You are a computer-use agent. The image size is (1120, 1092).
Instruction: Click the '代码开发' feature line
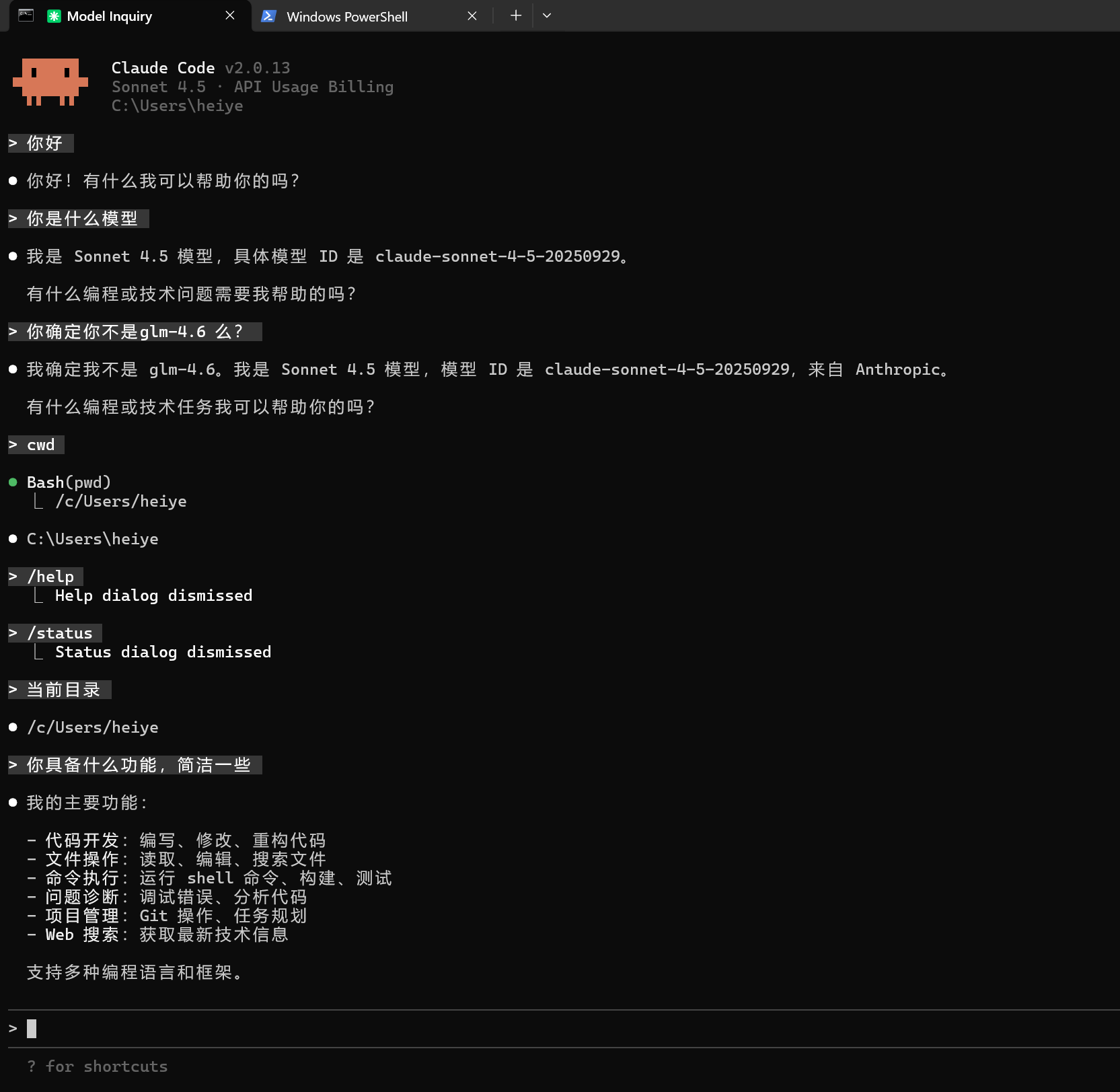(x=177, y=840)
